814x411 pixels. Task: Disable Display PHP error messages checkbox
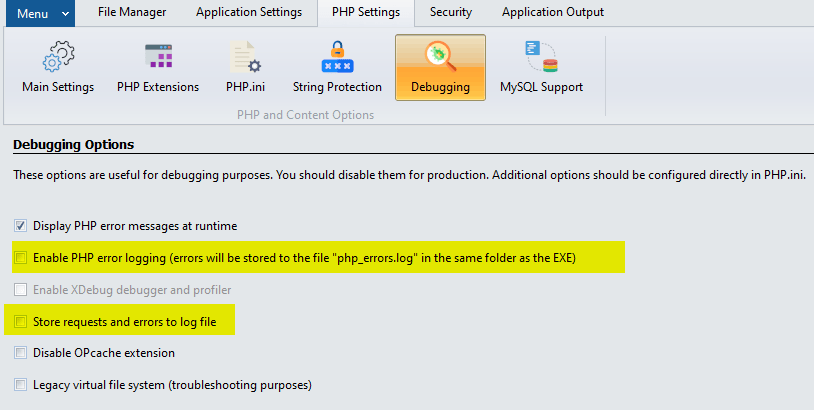[x=21, y=226]
